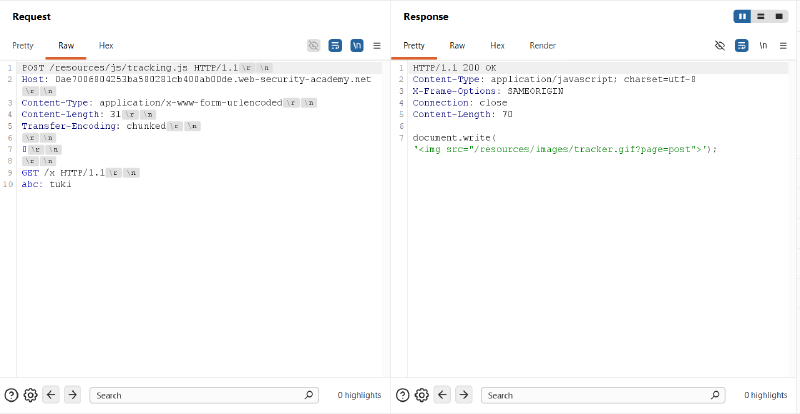Click magnifier icon in Request search box
800x414 pixels.
[x=309, y=395]
